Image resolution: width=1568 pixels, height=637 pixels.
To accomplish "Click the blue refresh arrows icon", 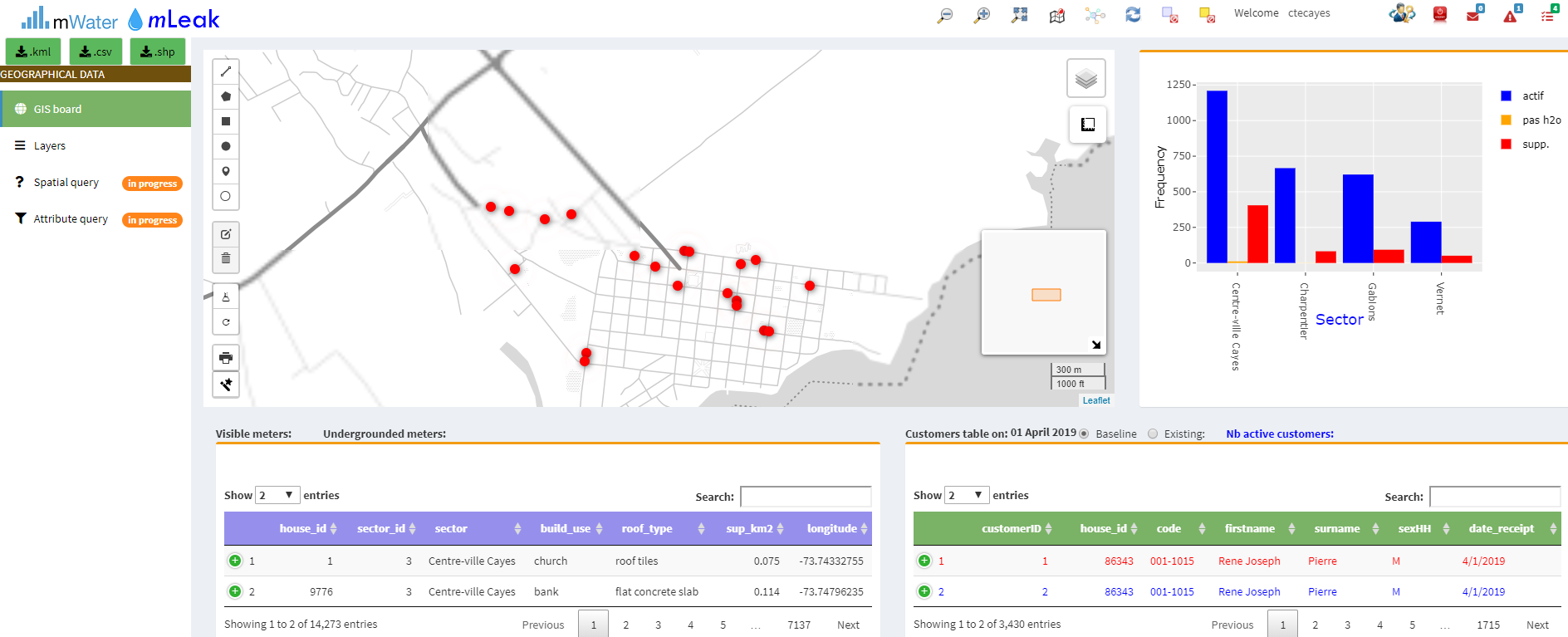I will tap(1133, 15).
